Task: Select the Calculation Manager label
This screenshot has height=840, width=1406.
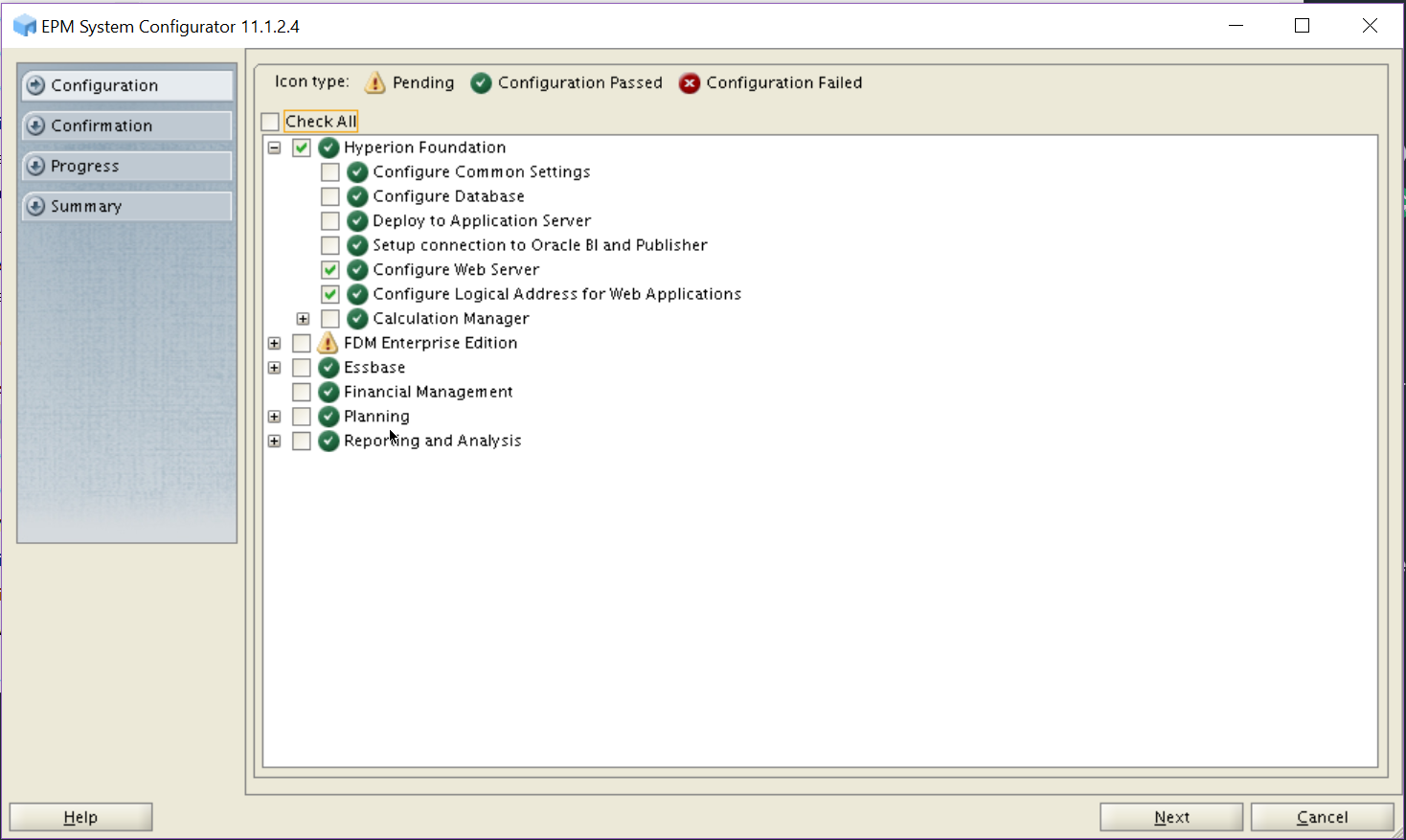Action: 451,319
